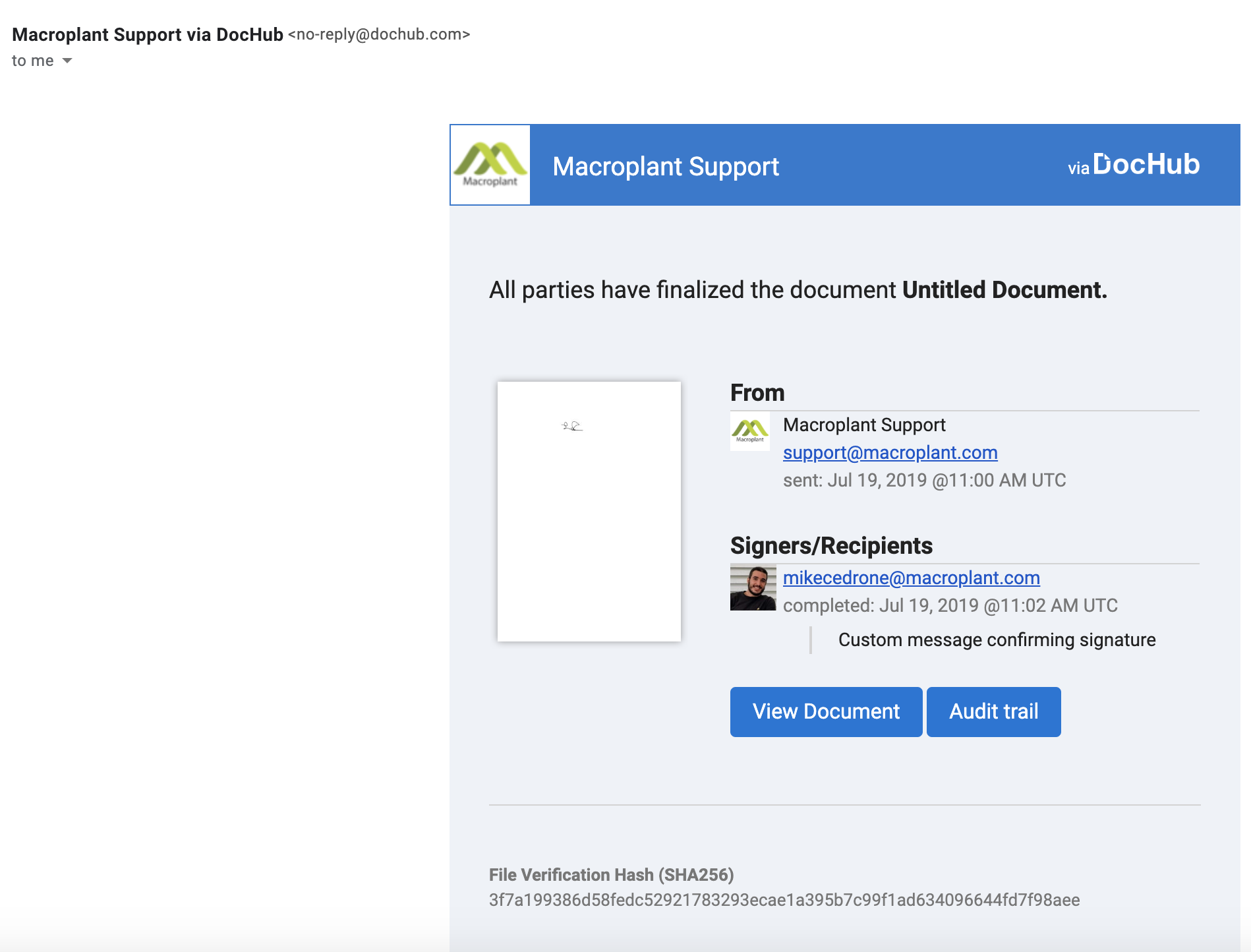Image resolution: width=1251 pixels, height=952 pixels.
Task: Open the Audit trail button
Action: tap(993, 711)
